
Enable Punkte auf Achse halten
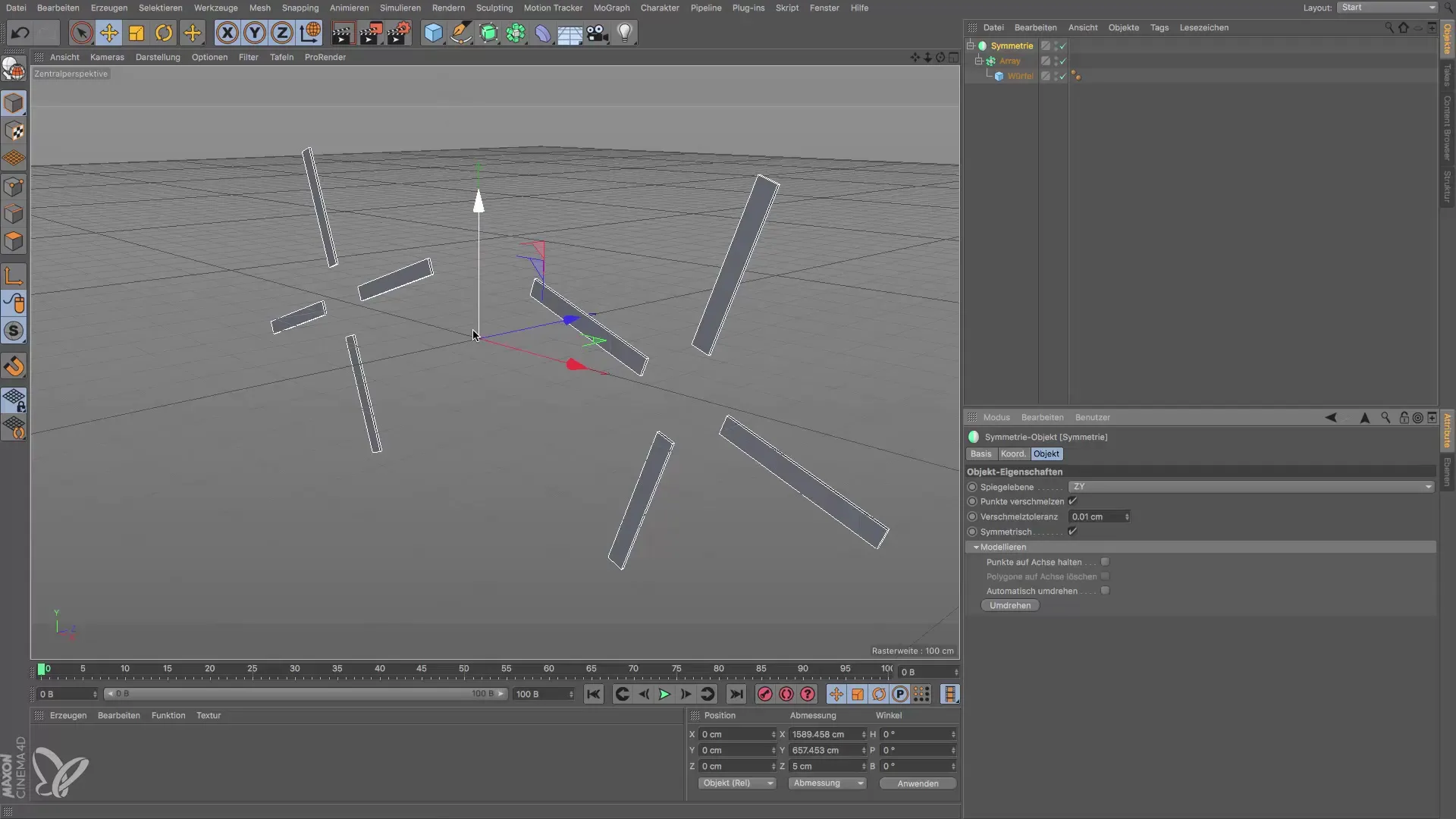click(1105, 562)
